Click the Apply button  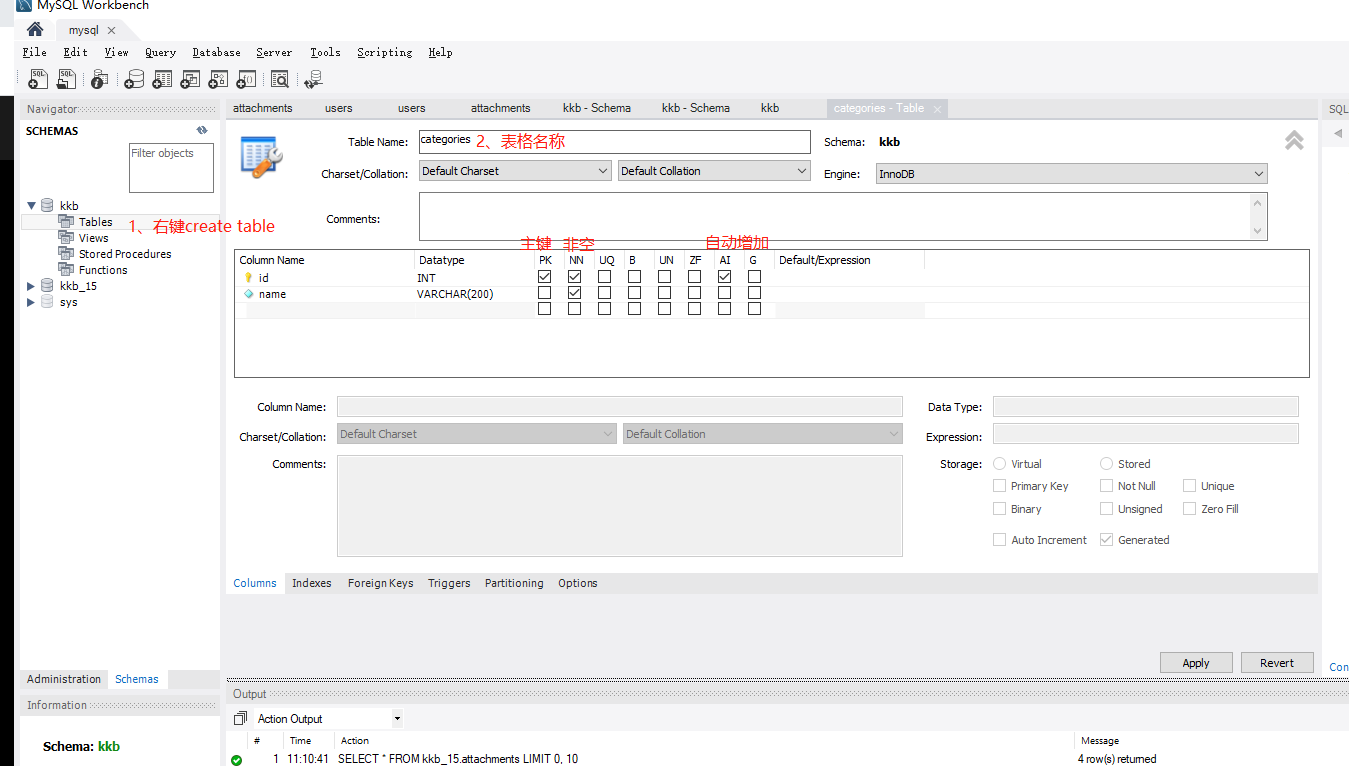pos(1196,663)
